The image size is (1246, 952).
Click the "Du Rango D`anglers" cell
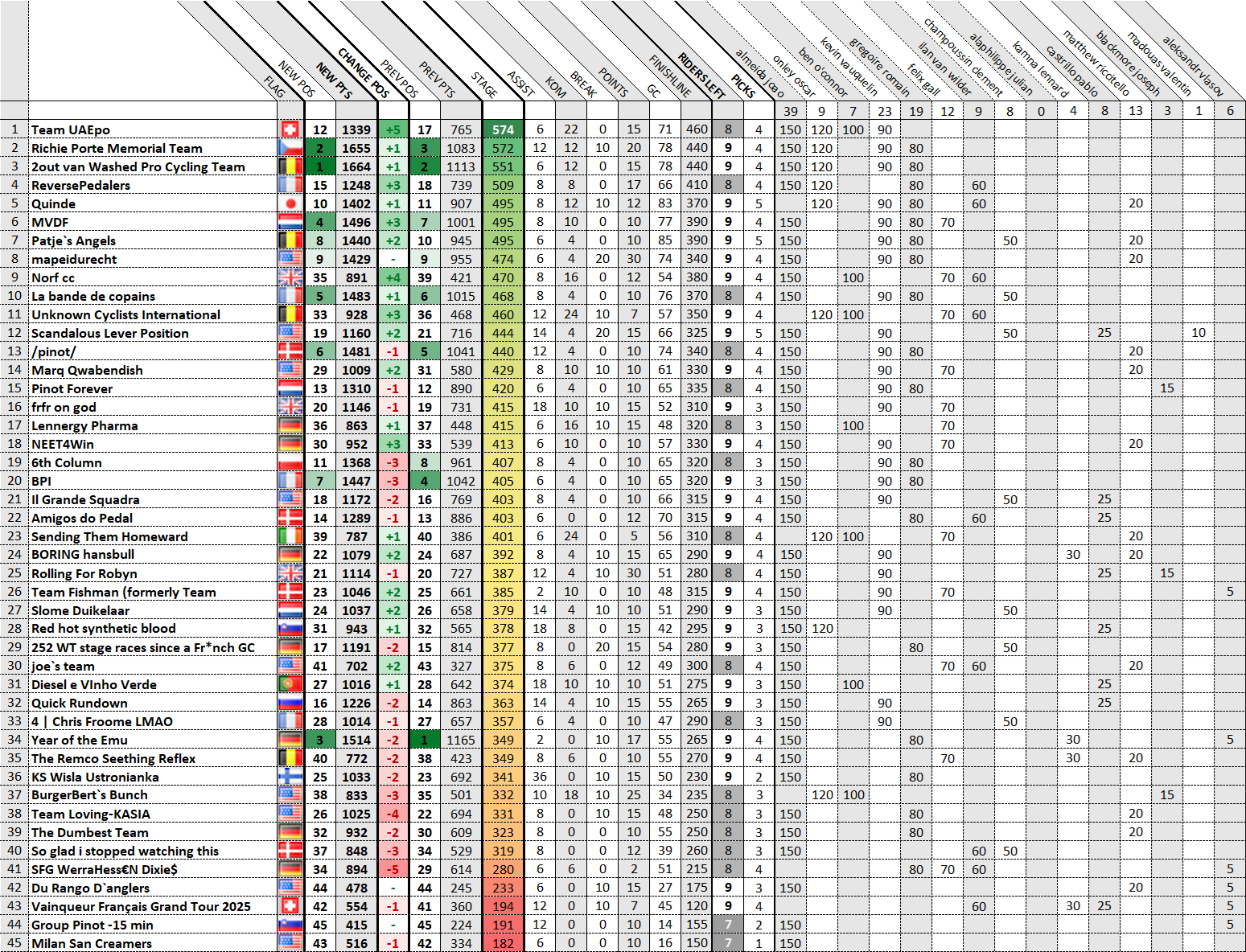pyautogui.click(x=153, y=888)
